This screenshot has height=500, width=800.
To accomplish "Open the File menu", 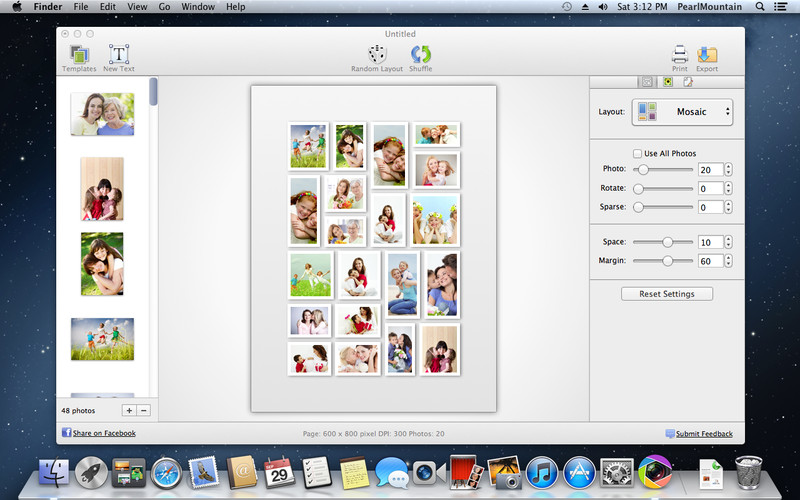I will tap(81, 7).
